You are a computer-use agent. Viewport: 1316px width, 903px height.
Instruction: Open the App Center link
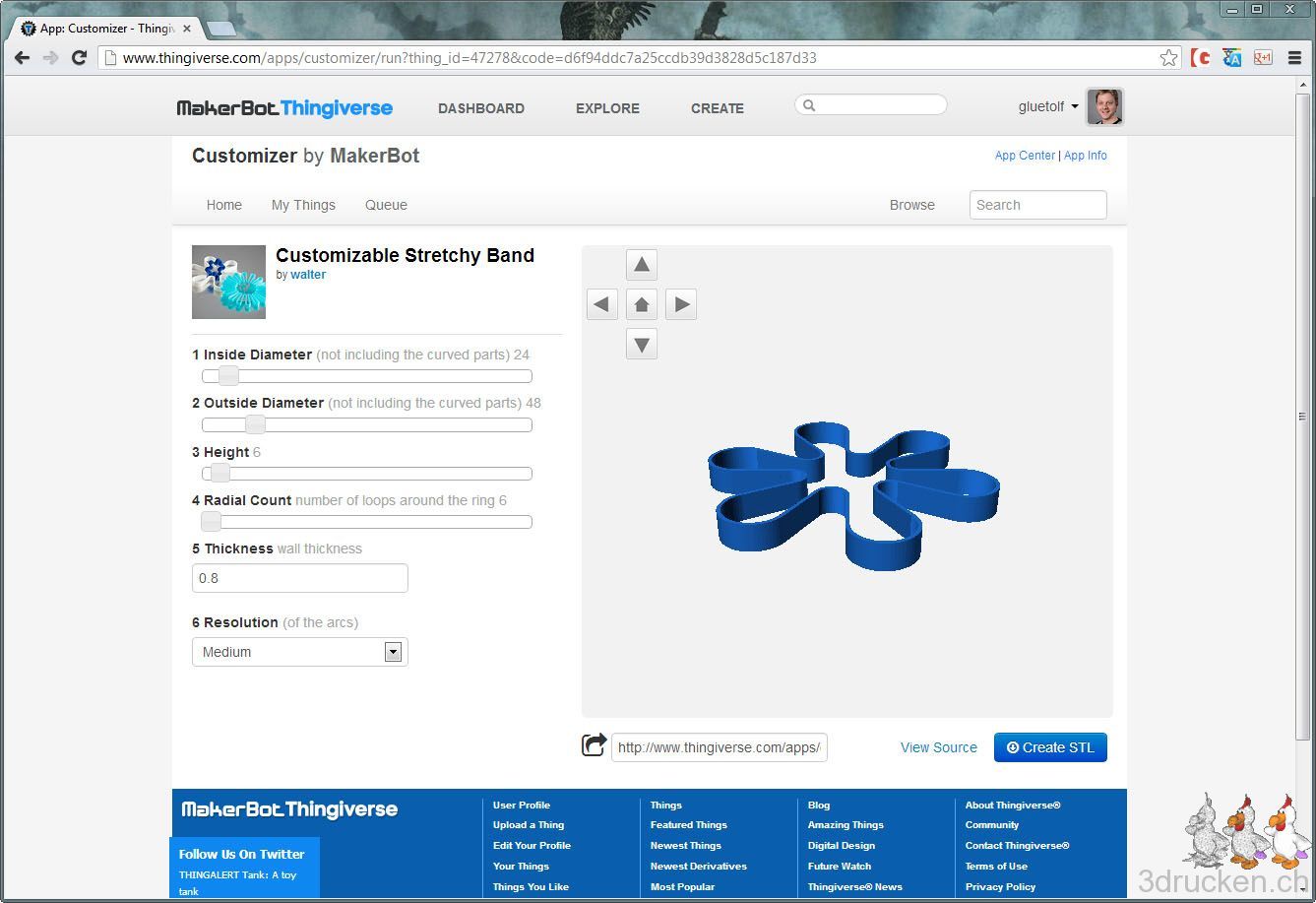point(1025,156)
